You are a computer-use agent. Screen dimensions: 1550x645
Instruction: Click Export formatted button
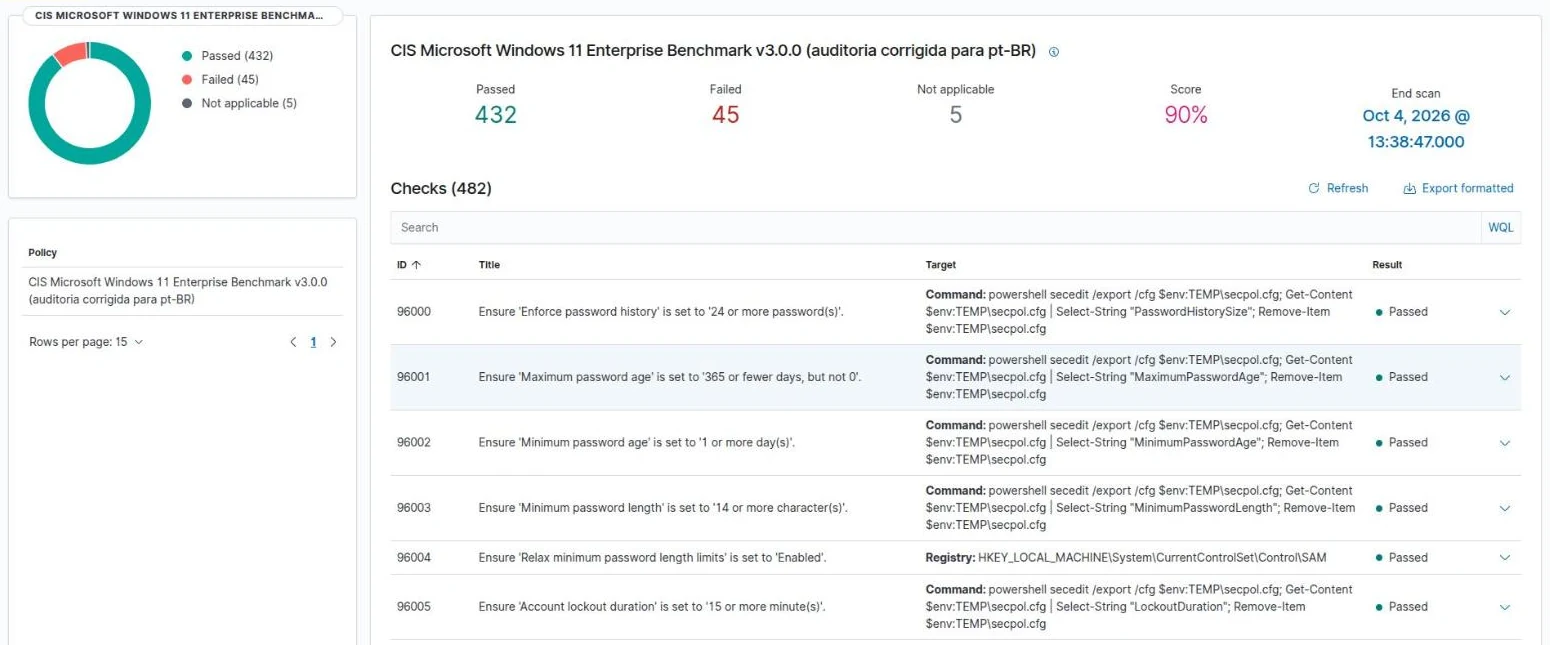tap(1458, 188)
